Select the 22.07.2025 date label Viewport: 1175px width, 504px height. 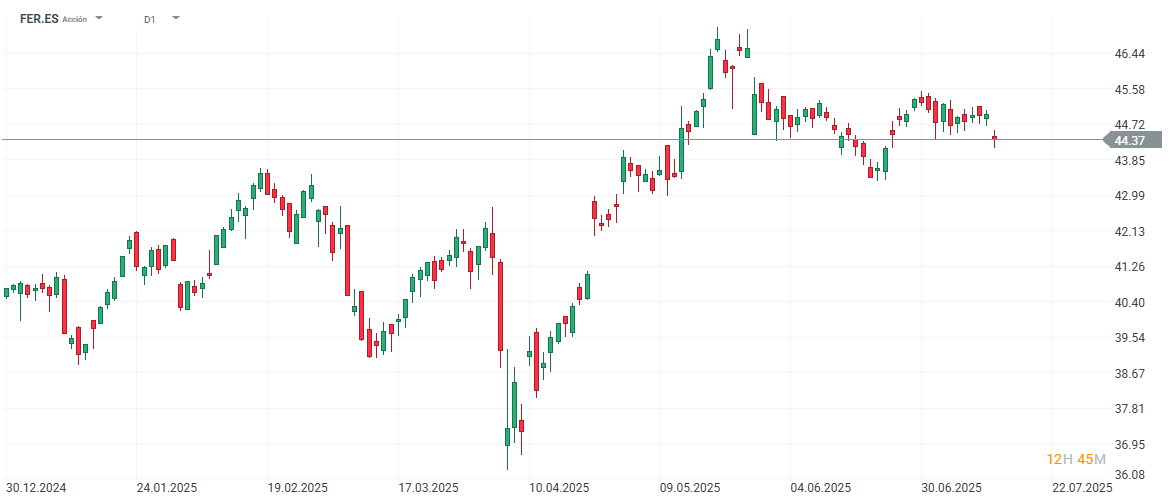coord(1082,488)
